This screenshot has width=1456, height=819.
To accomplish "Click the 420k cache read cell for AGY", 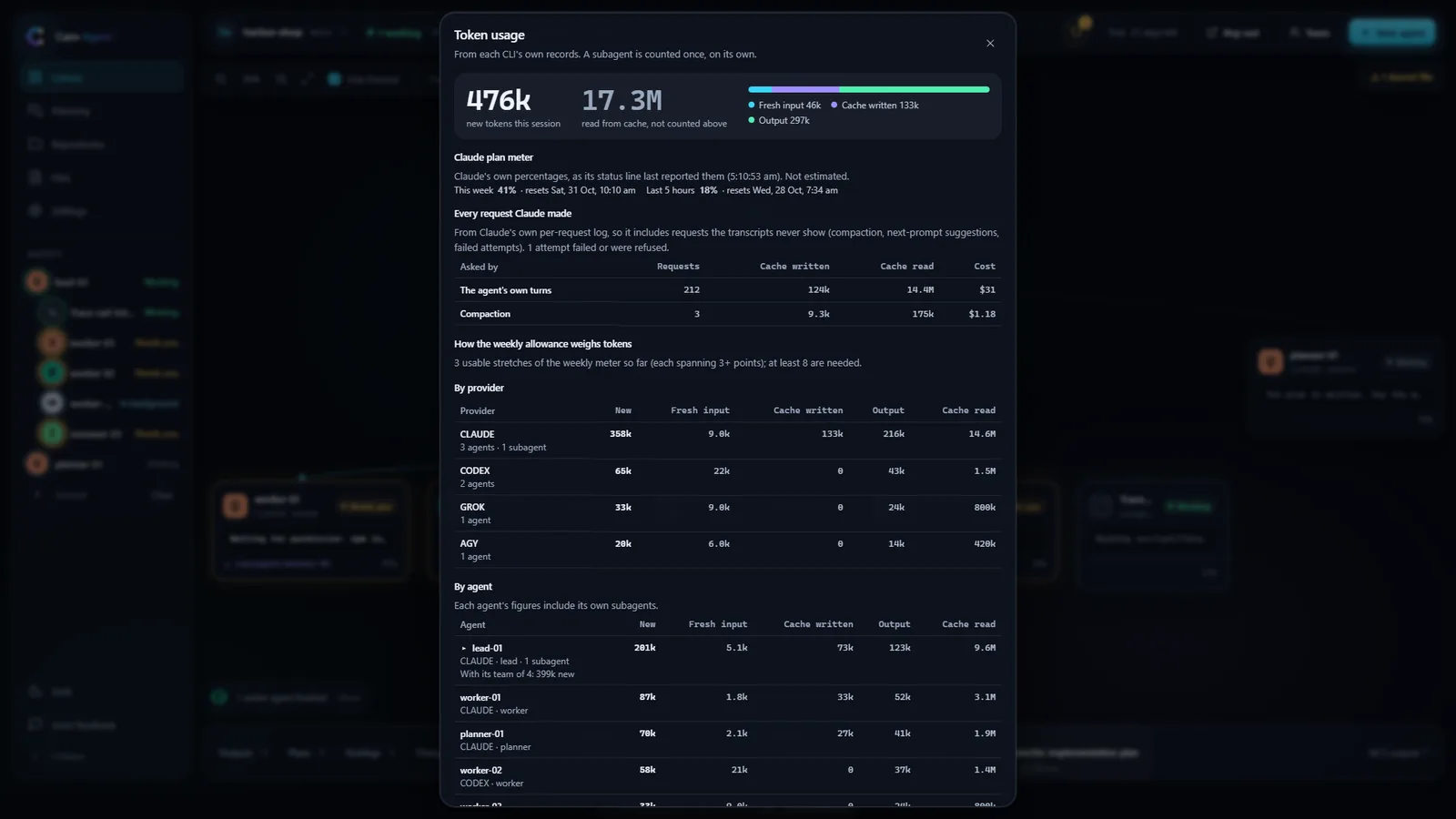I will click(x=985, y=543).
